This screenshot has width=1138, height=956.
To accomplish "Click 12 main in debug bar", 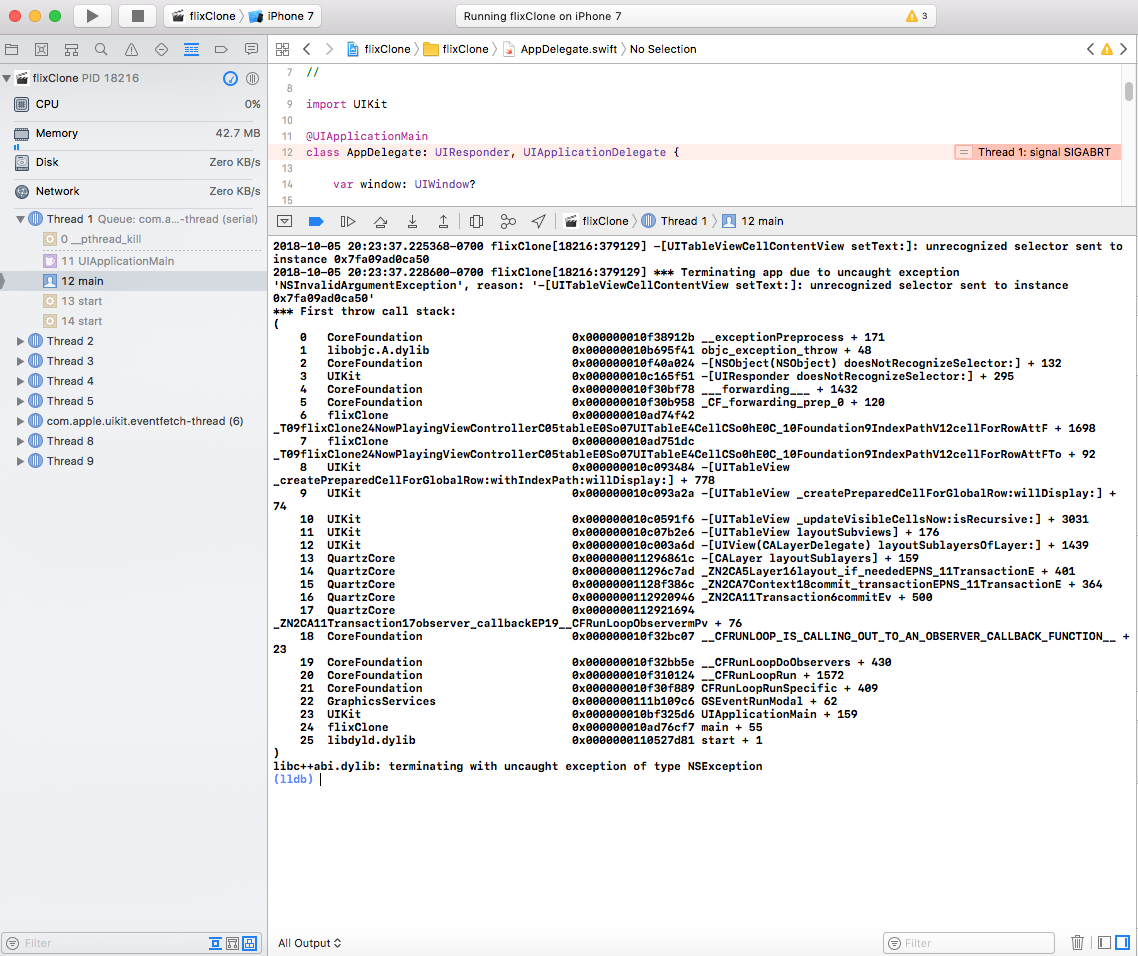I will 753,221.
